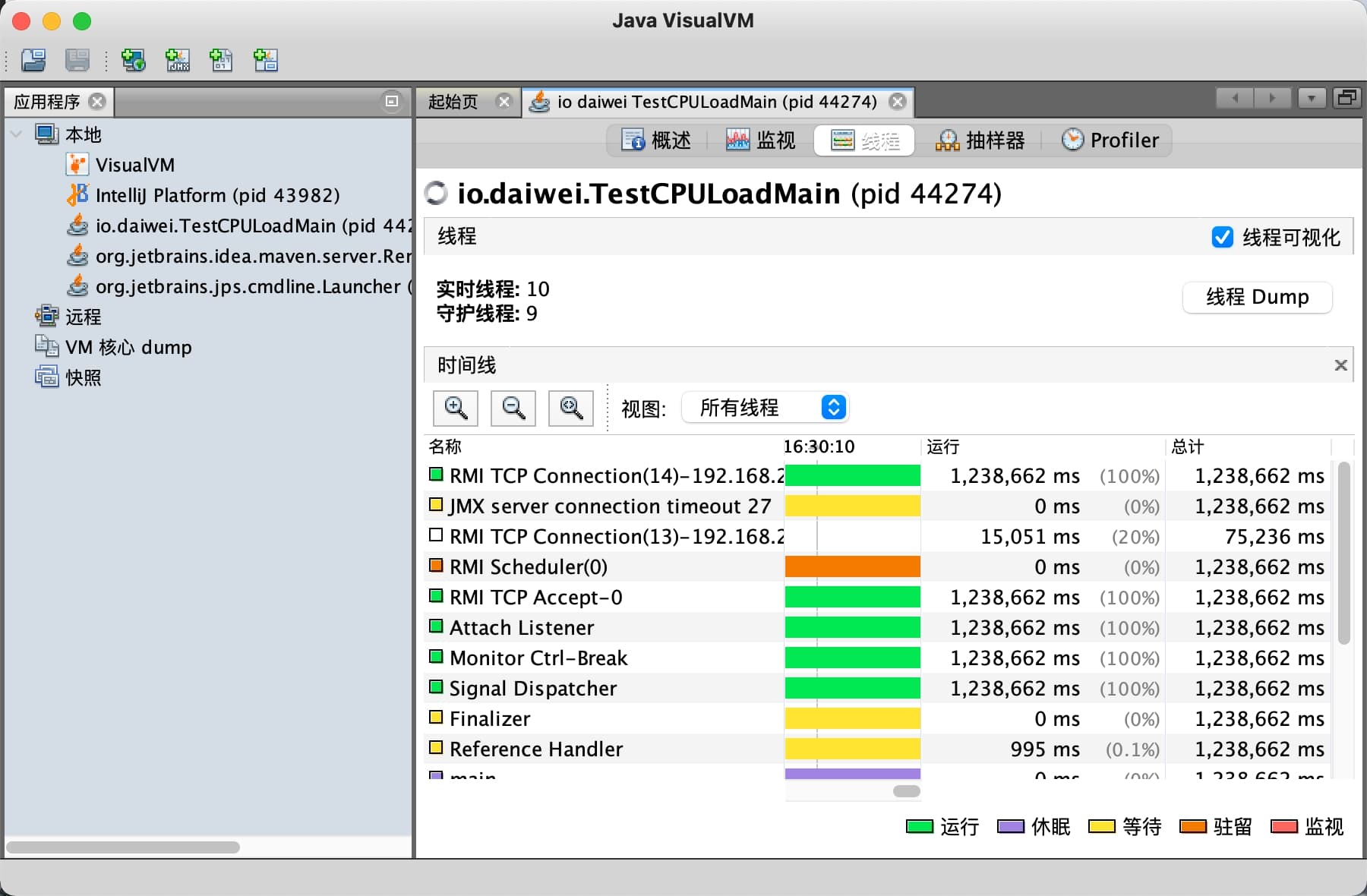Click the 名称 column header

pyautogui.click(x=604, y=446)
